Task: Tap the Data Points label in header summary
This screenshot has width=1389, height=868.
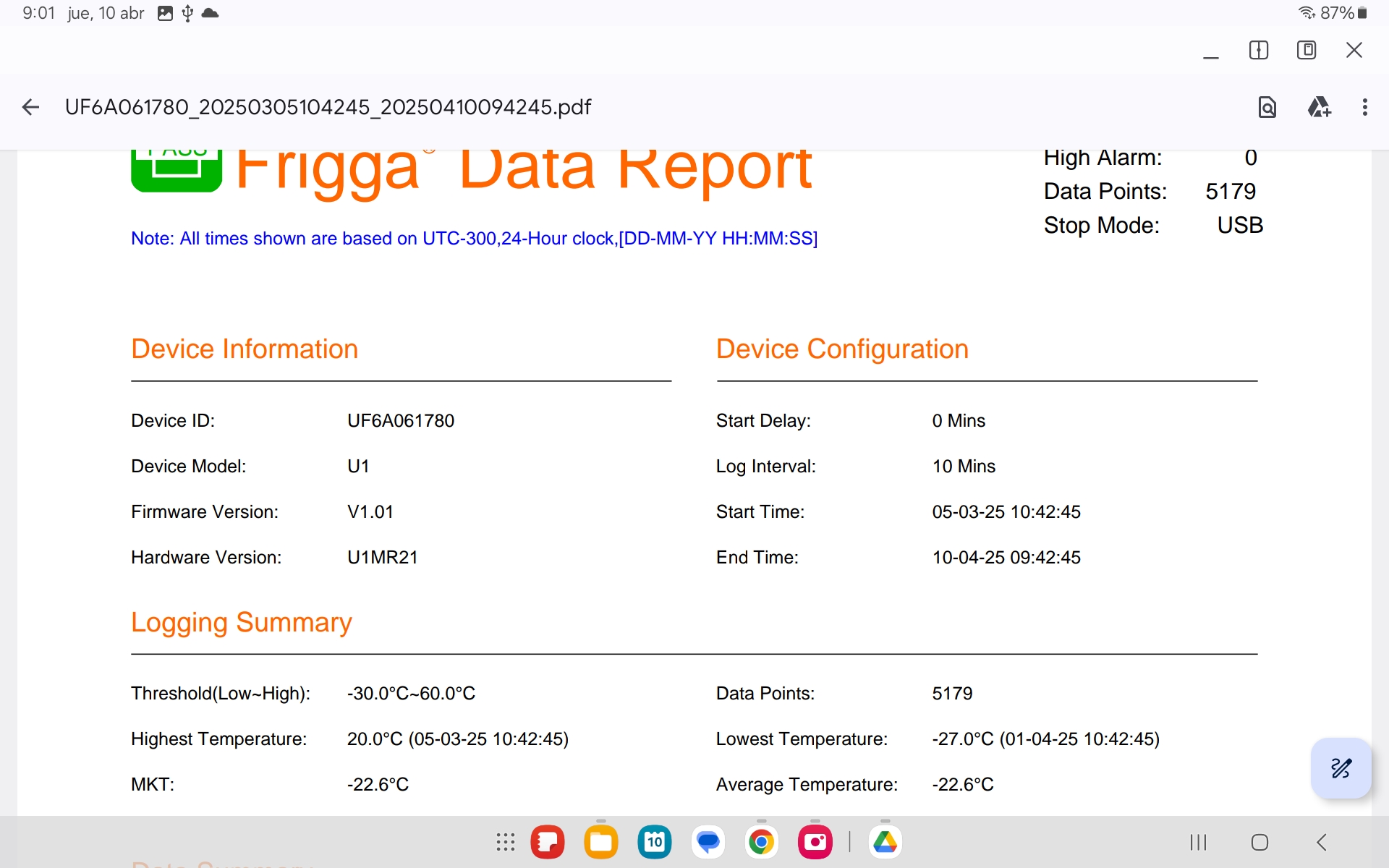Action: (x=1105, y=192)
